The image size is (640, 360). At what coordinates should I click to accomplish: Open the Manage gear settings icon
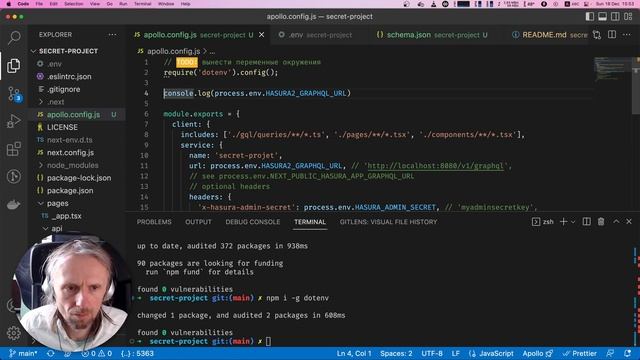(x=13, y=333)
